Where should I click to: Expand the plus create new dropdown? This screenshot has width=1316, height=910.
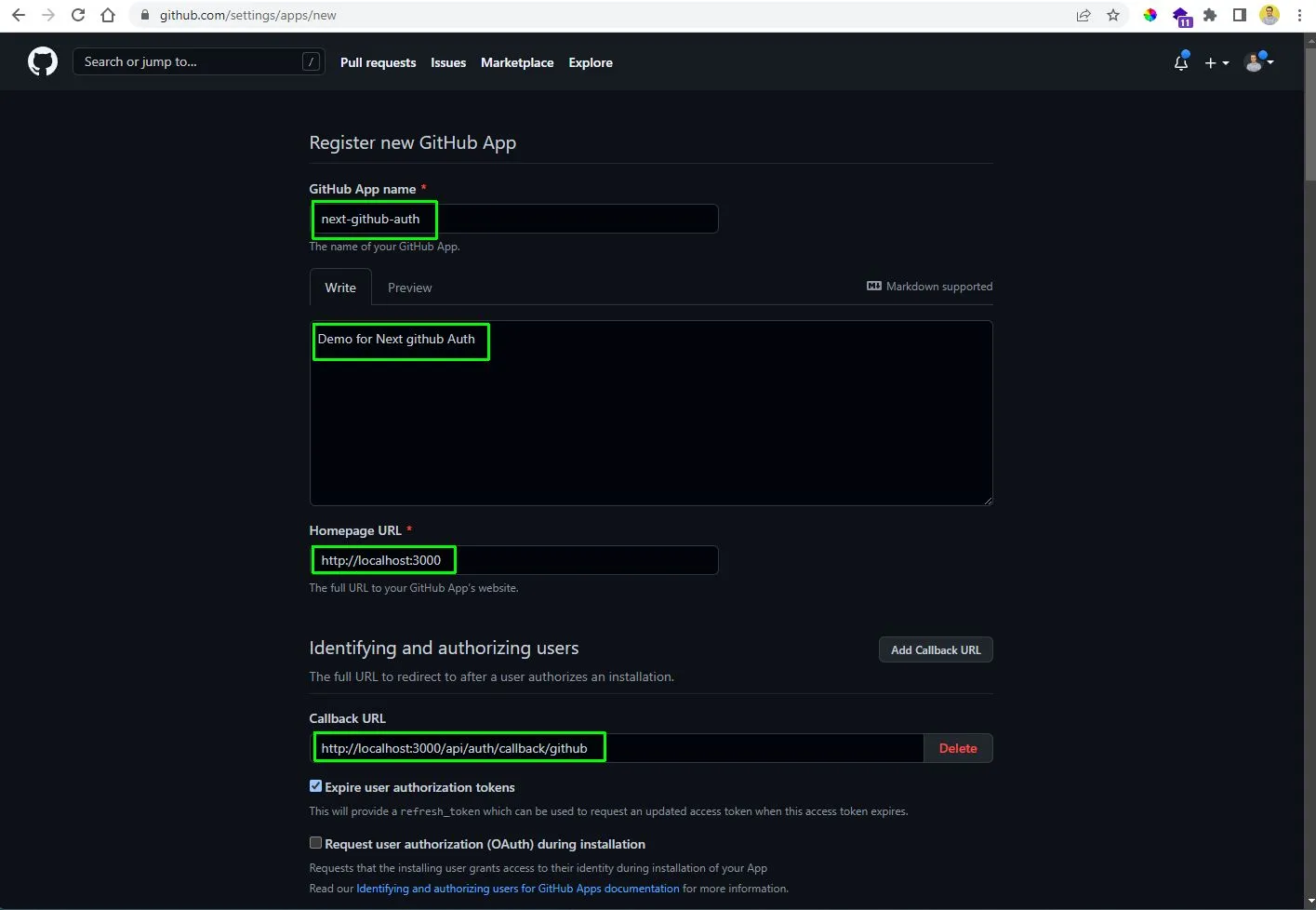point(1216,62)
